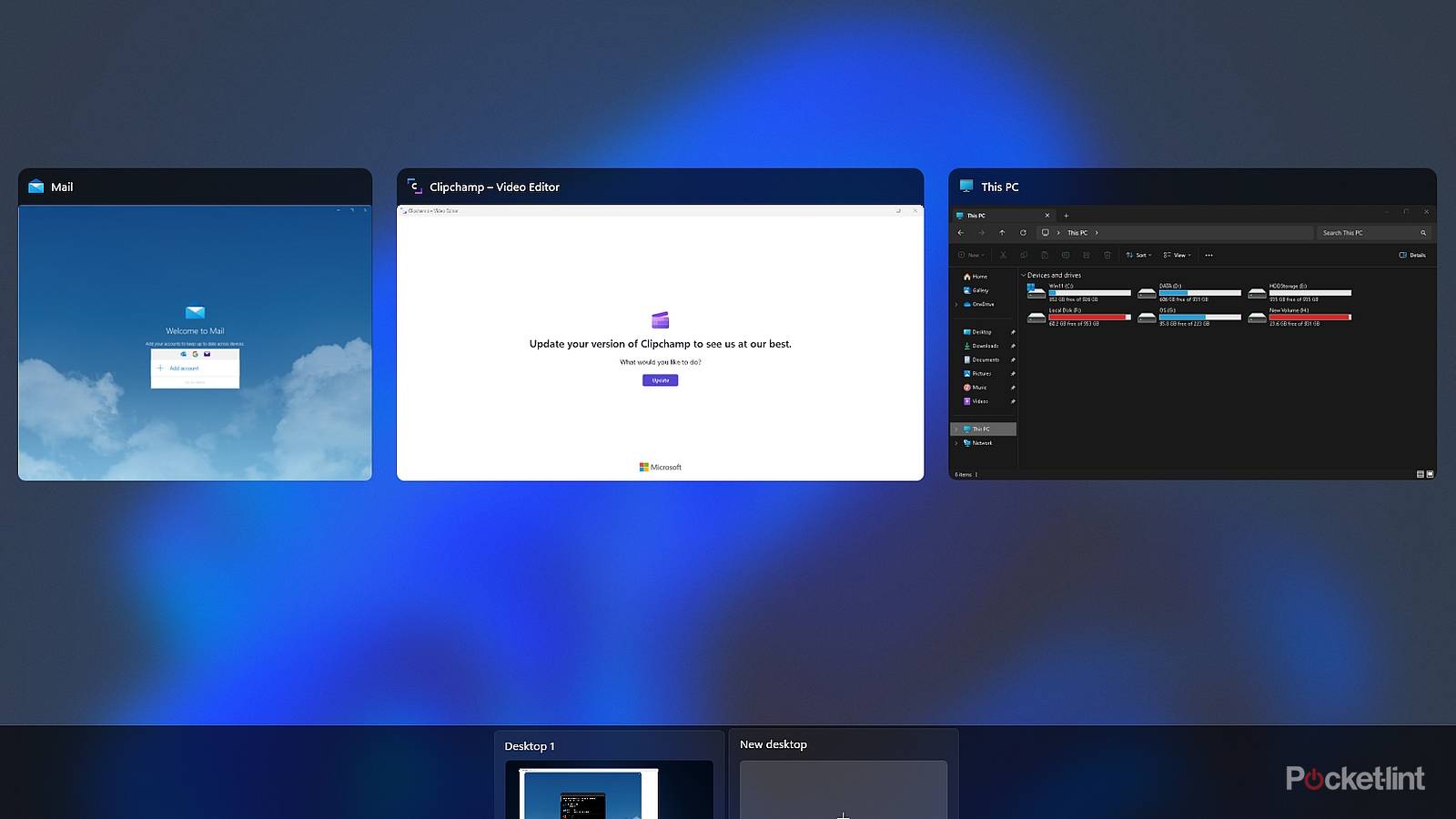Viewport: 1456px width, 819px height.
Task: Add a new File Explorer tab
Action: 1067,216
